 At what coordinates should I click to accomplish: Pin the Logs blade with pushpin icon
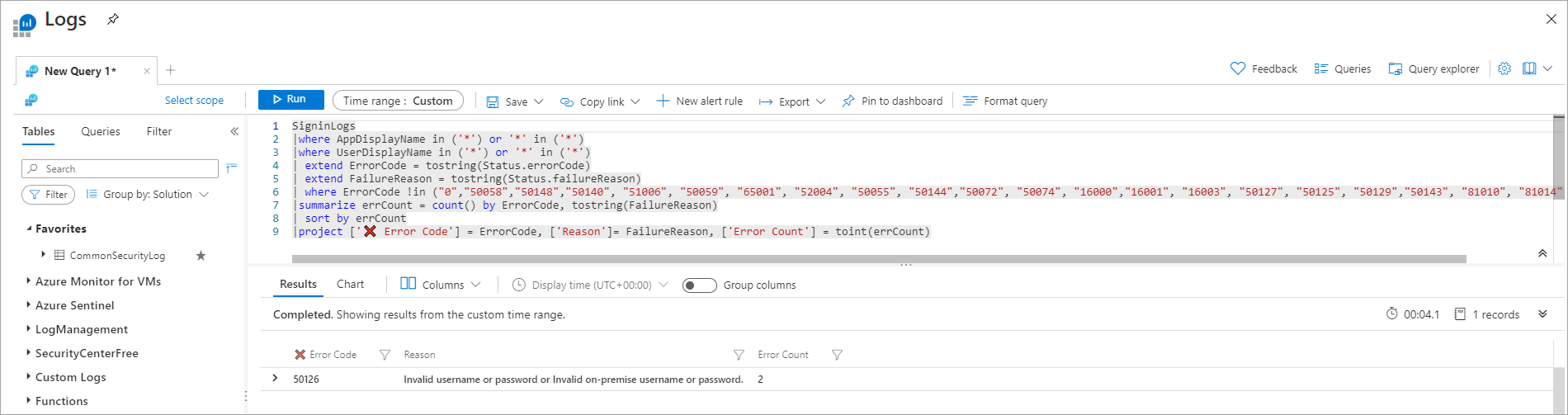pos(113,19)
